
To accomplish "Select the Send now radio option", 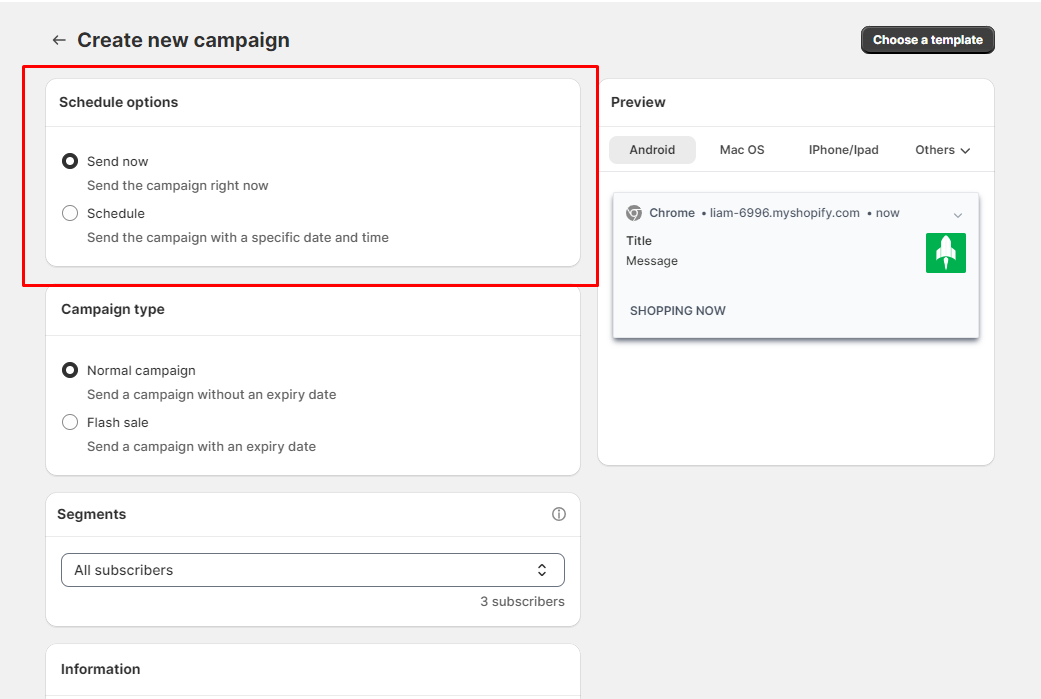I will tap(70, 161).
